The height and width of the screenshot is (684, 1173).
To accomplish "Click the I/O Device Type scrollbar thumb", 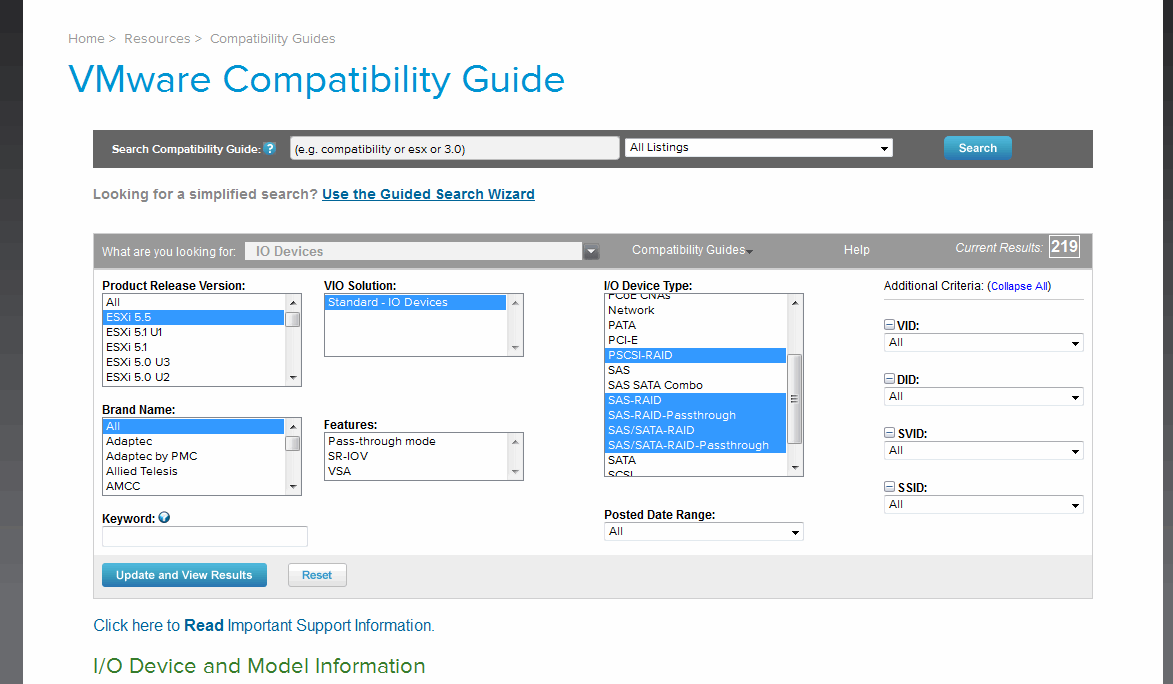I will [794, 399].
